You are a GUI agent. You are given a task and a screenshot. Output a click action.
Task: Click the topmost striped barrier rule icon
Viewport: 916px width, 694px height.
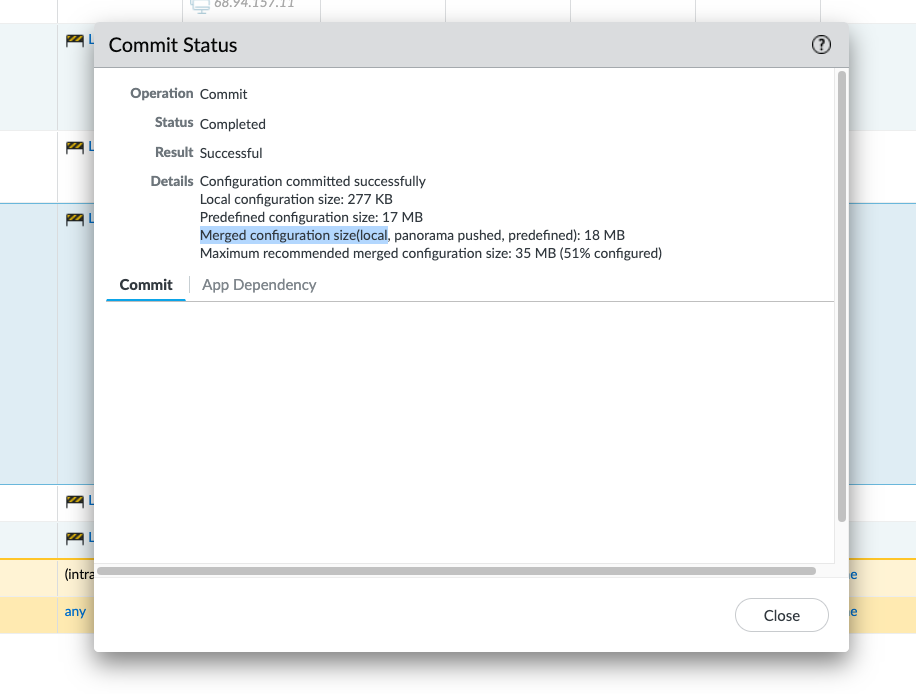coord(75,41)
